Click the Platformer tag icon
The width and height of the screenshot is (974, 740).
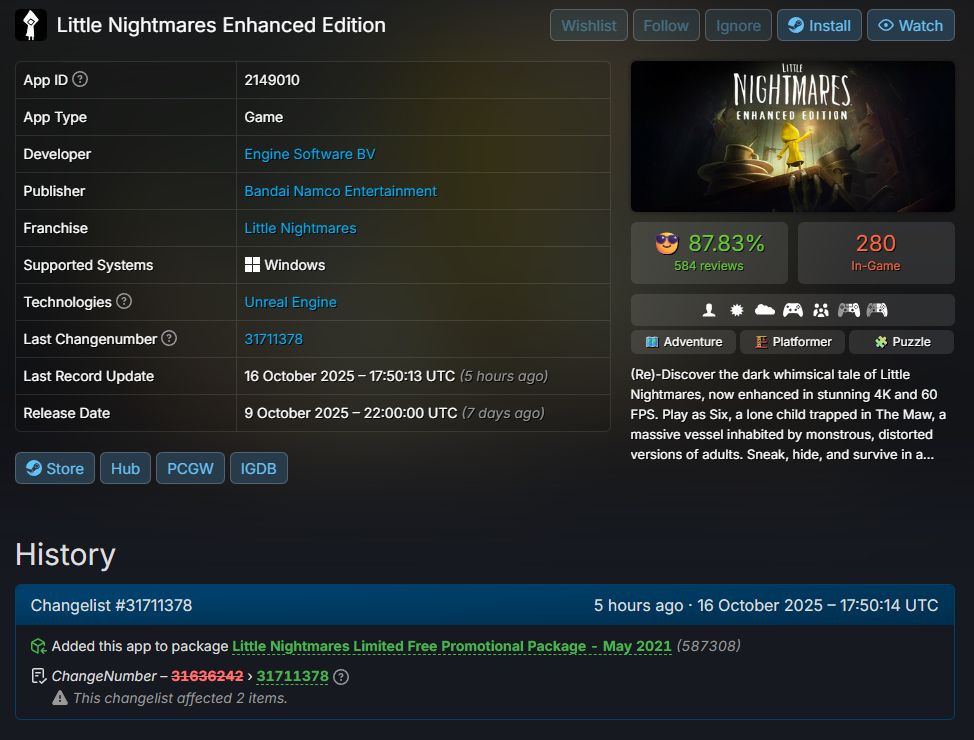click(x=761, y=342)
